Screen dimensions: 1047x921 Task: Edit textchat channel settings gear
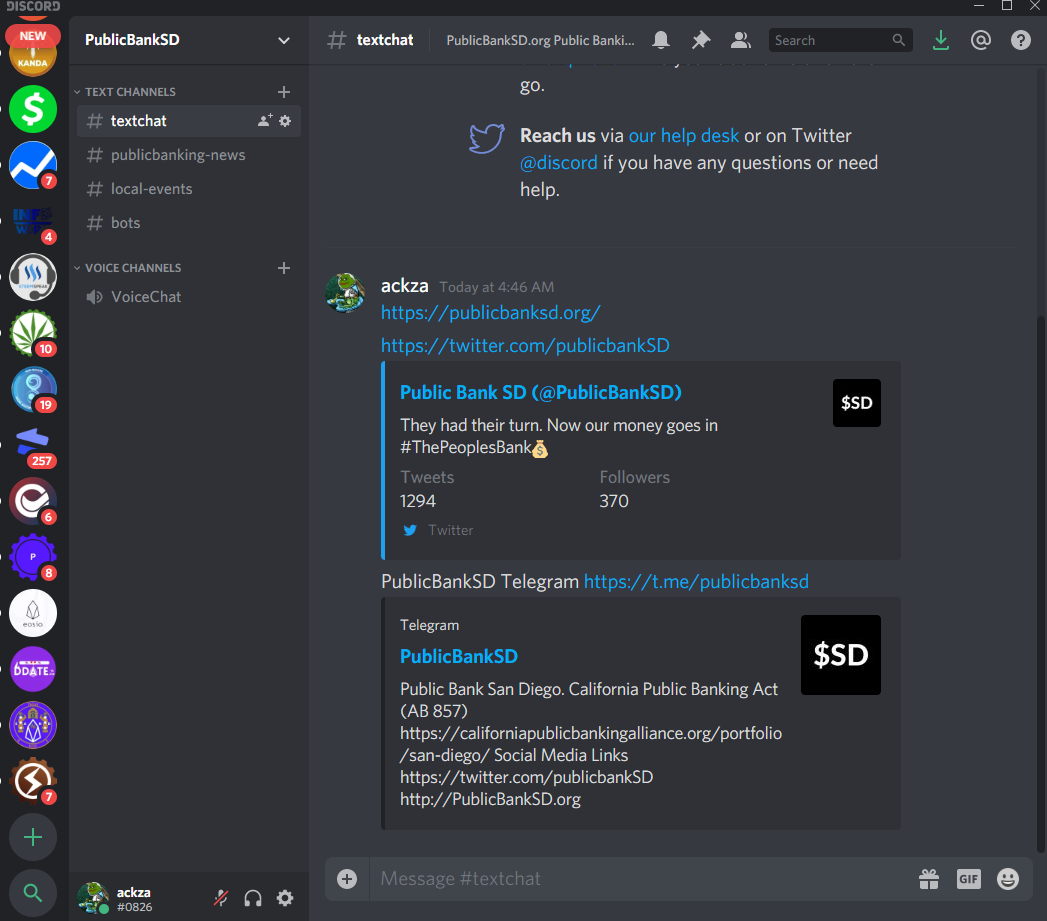click(x=285, y=121)
